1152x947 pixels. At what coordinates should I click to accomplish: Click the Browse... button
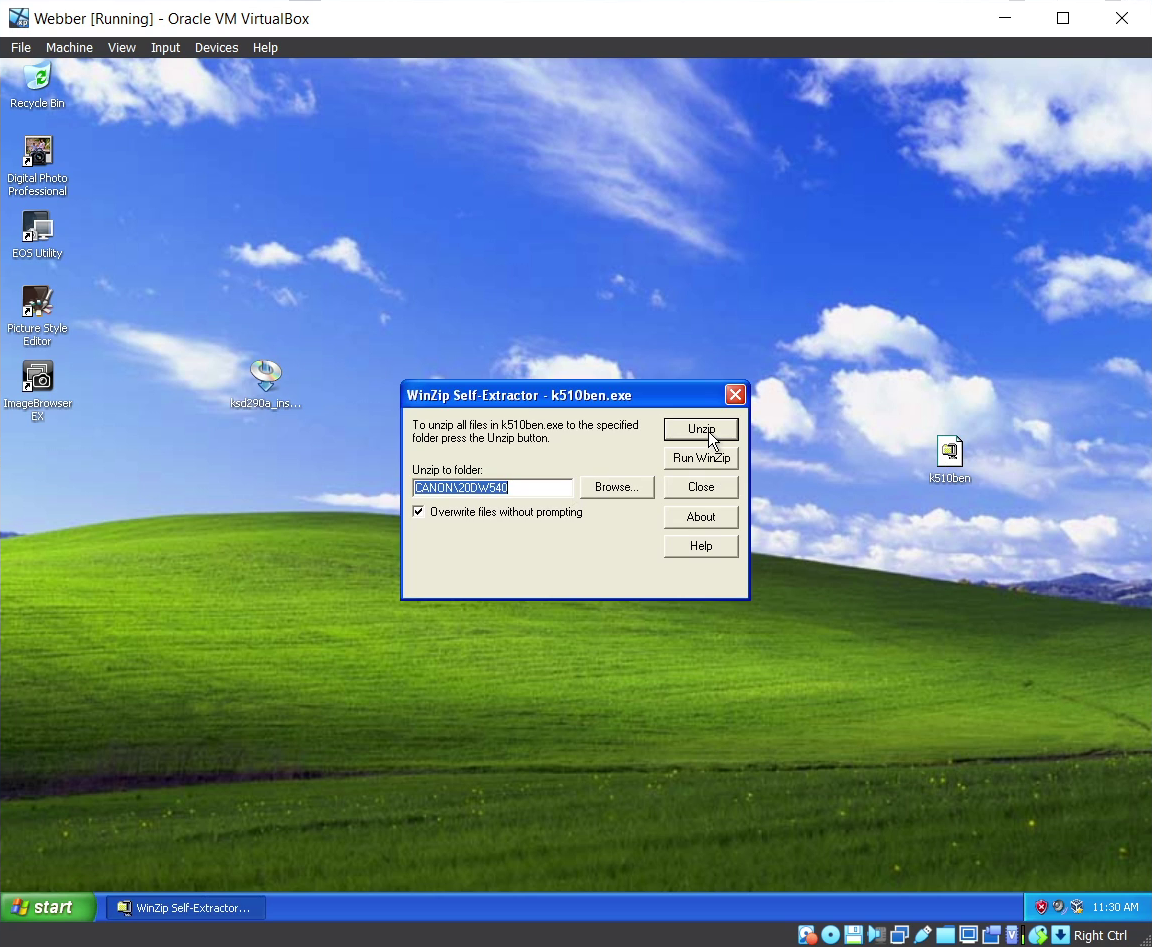pos(616,487)
